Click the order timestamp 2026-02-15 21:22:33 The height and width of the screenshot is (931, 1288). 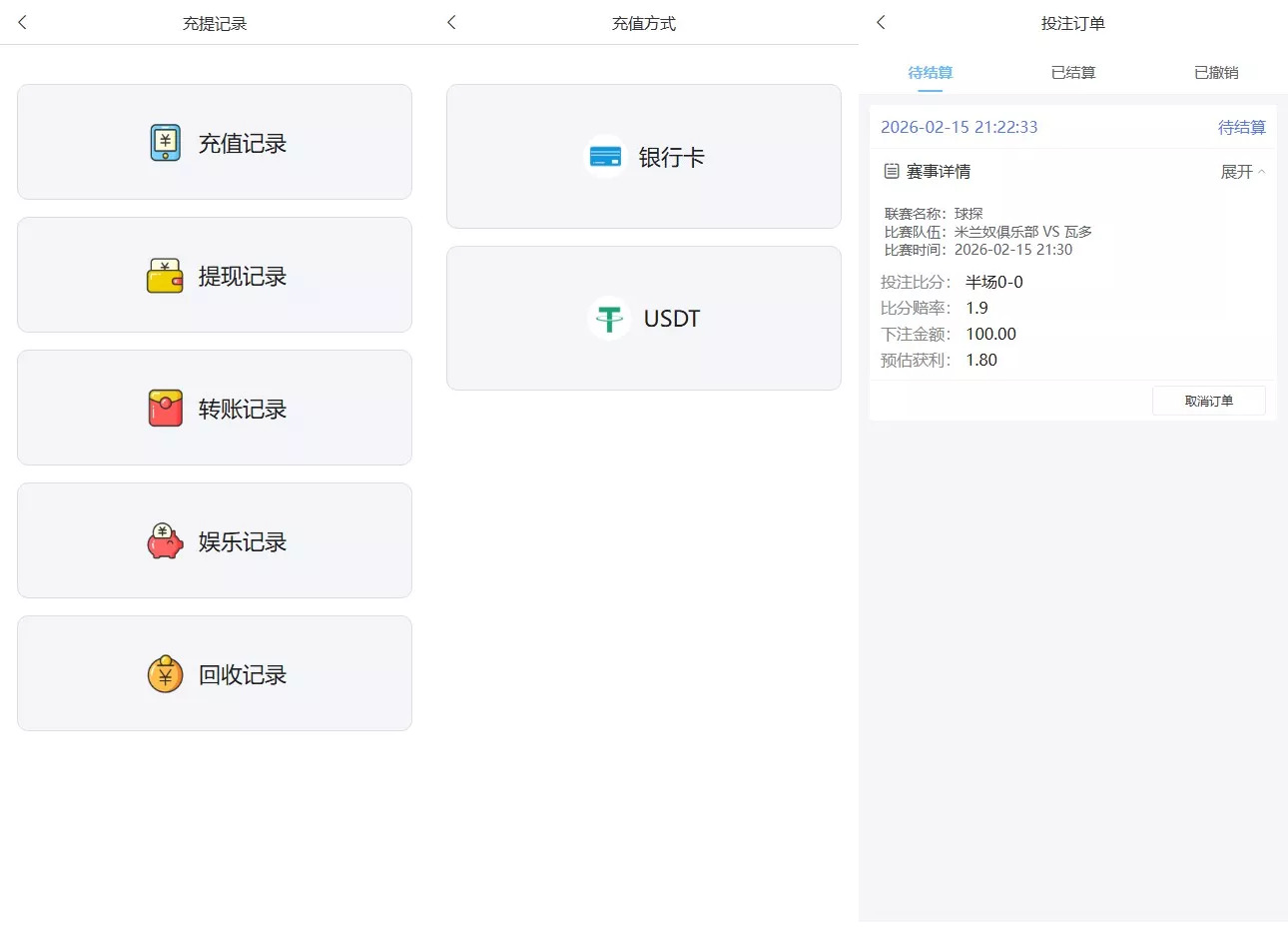(x=960, y=127)
